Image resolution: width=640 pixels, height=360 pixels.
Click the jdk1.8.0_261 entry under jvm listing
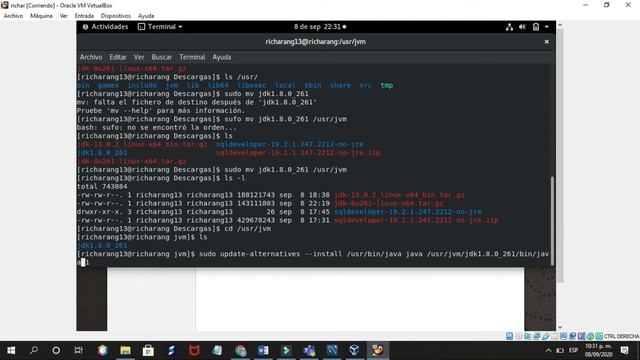point(102,245)
